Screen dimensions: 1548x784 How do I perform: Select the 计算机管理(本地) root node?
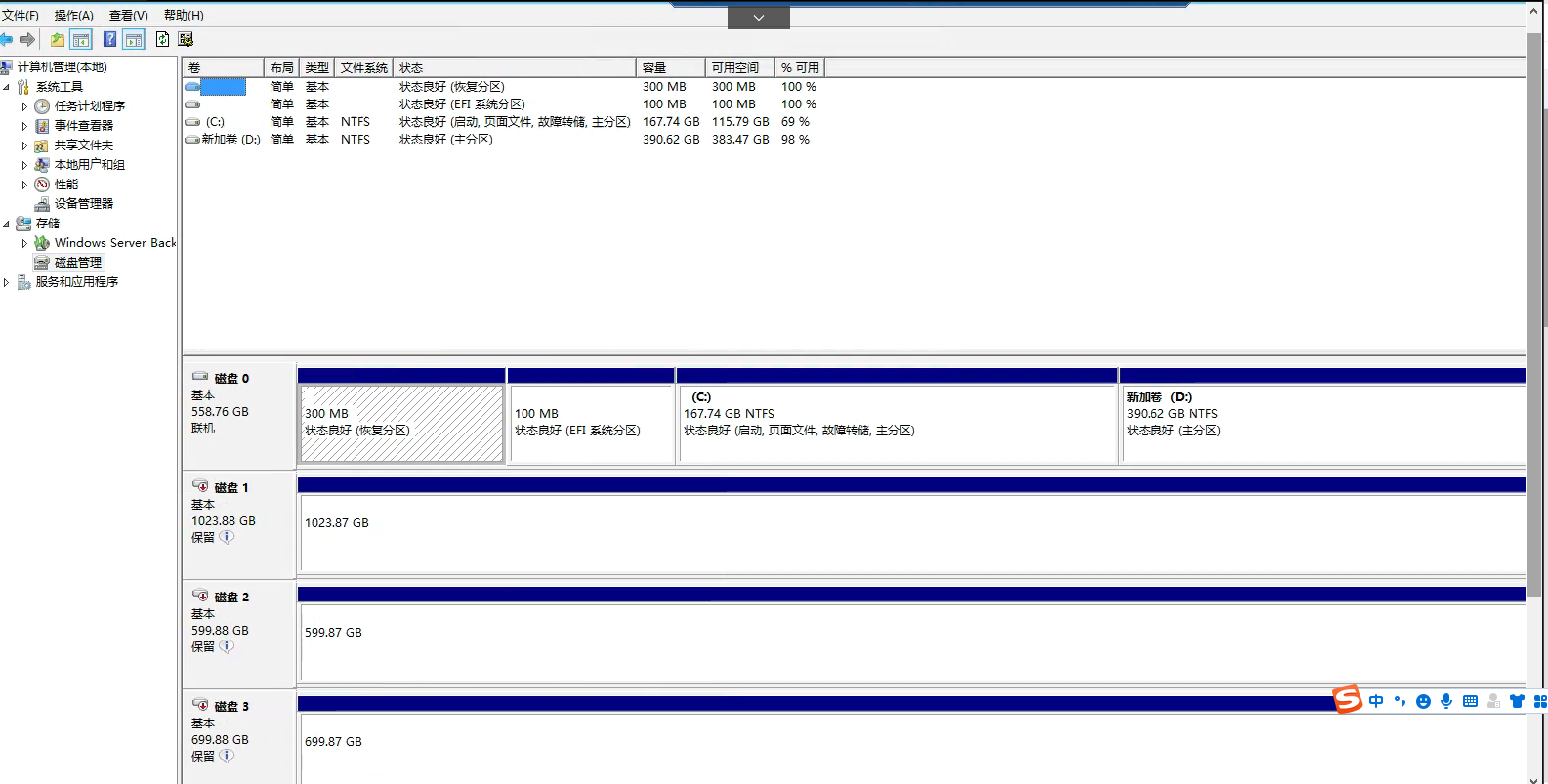click(62, 67)
